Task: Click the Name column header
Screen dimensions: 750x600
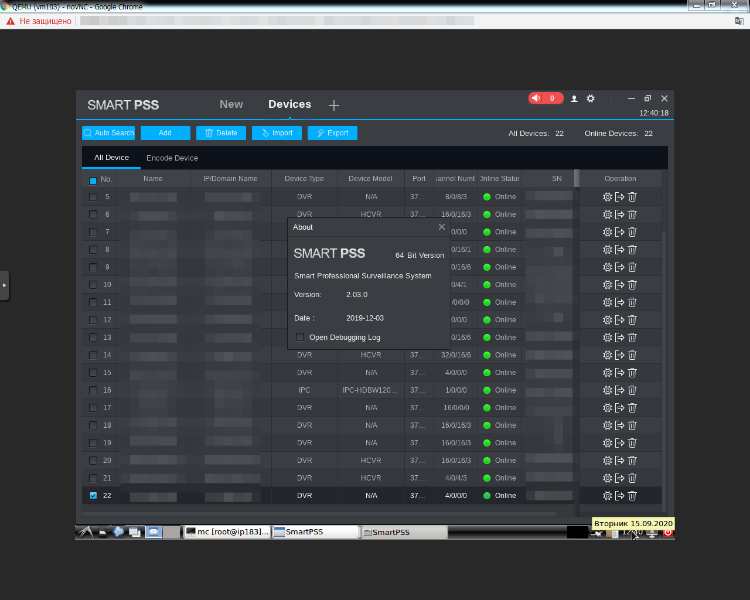Action: (153, 178)
